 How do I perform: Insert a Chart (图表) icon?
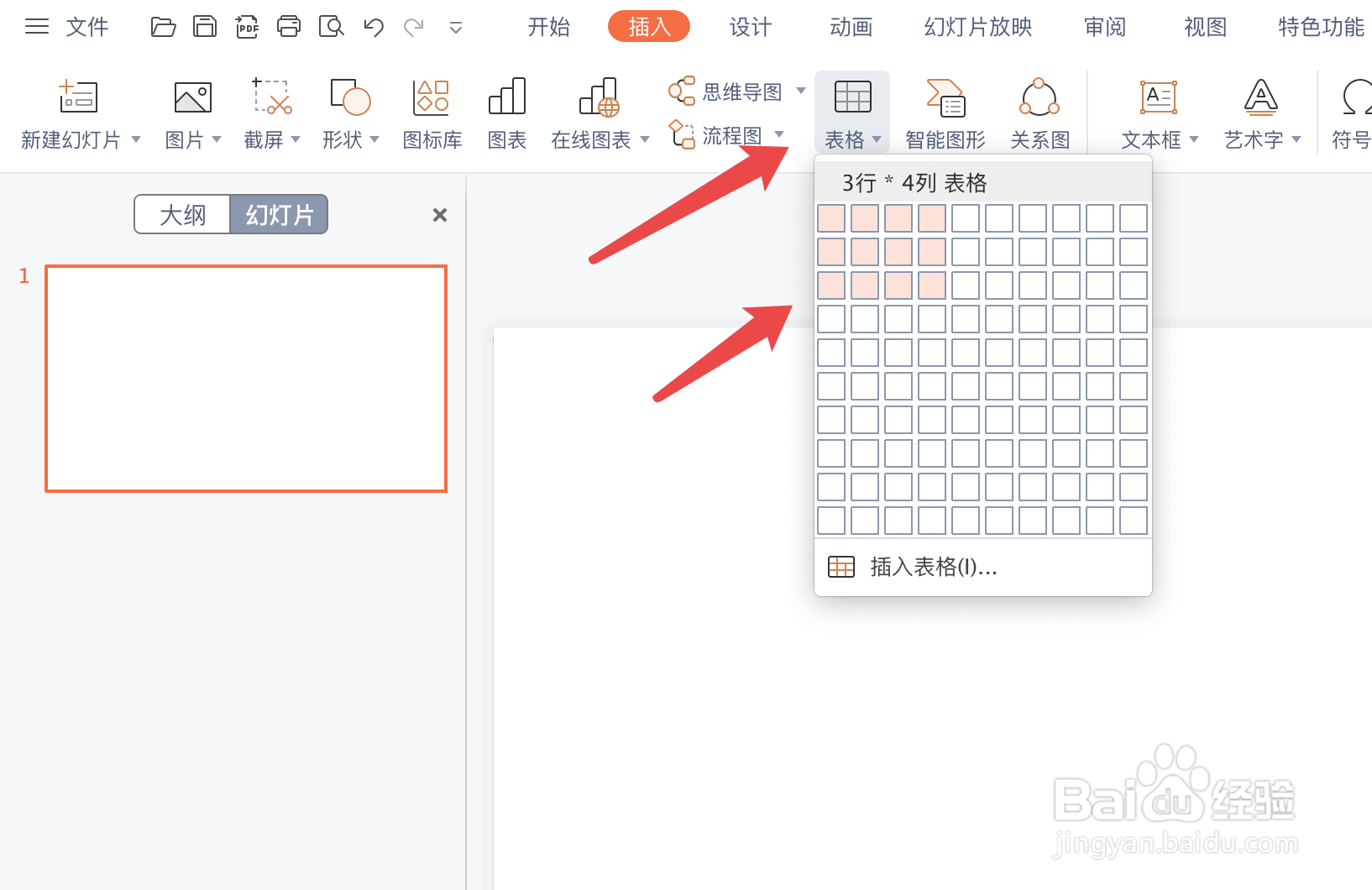pos(507,97)
